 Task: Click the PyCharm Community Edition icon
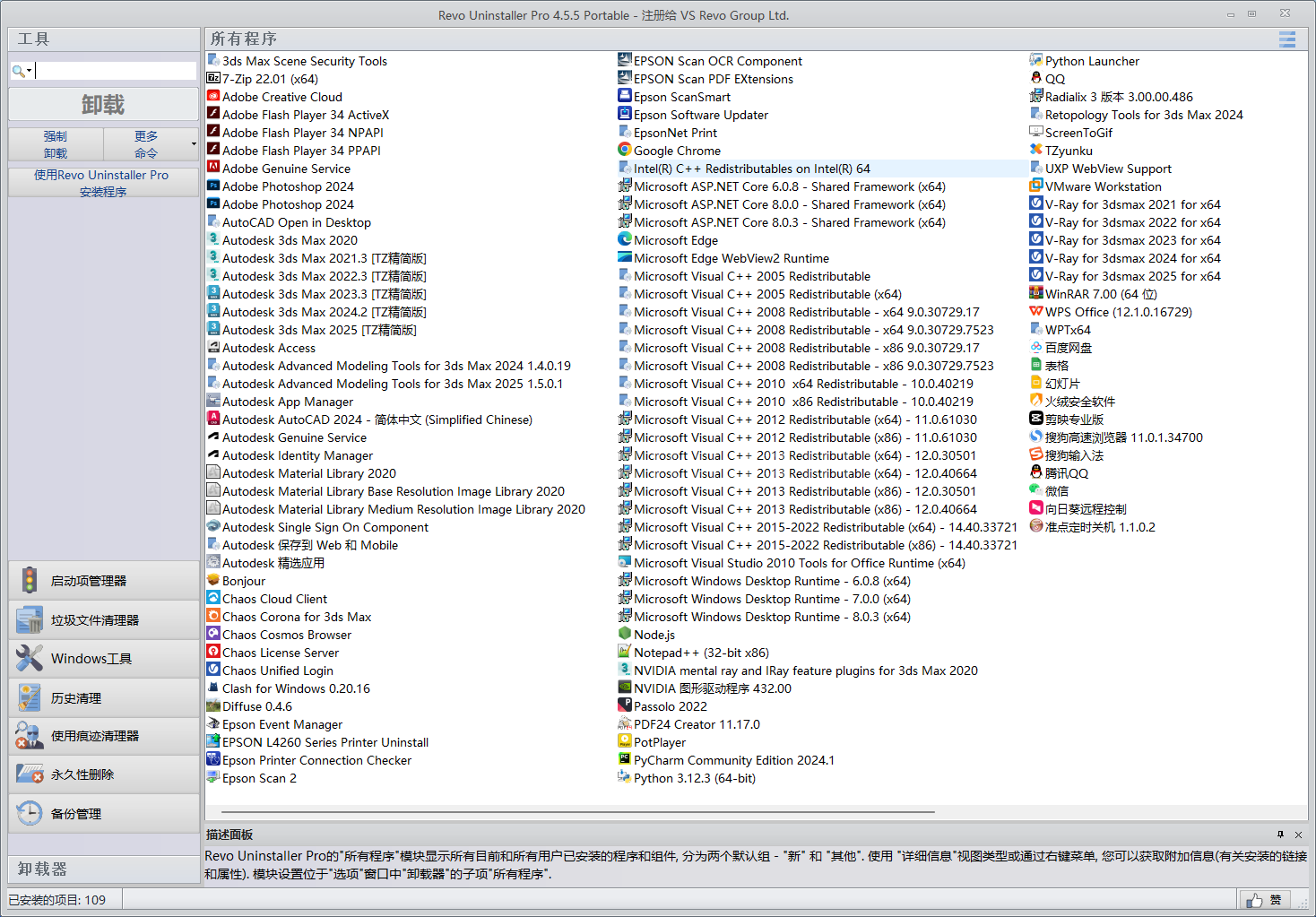point(625,759)
